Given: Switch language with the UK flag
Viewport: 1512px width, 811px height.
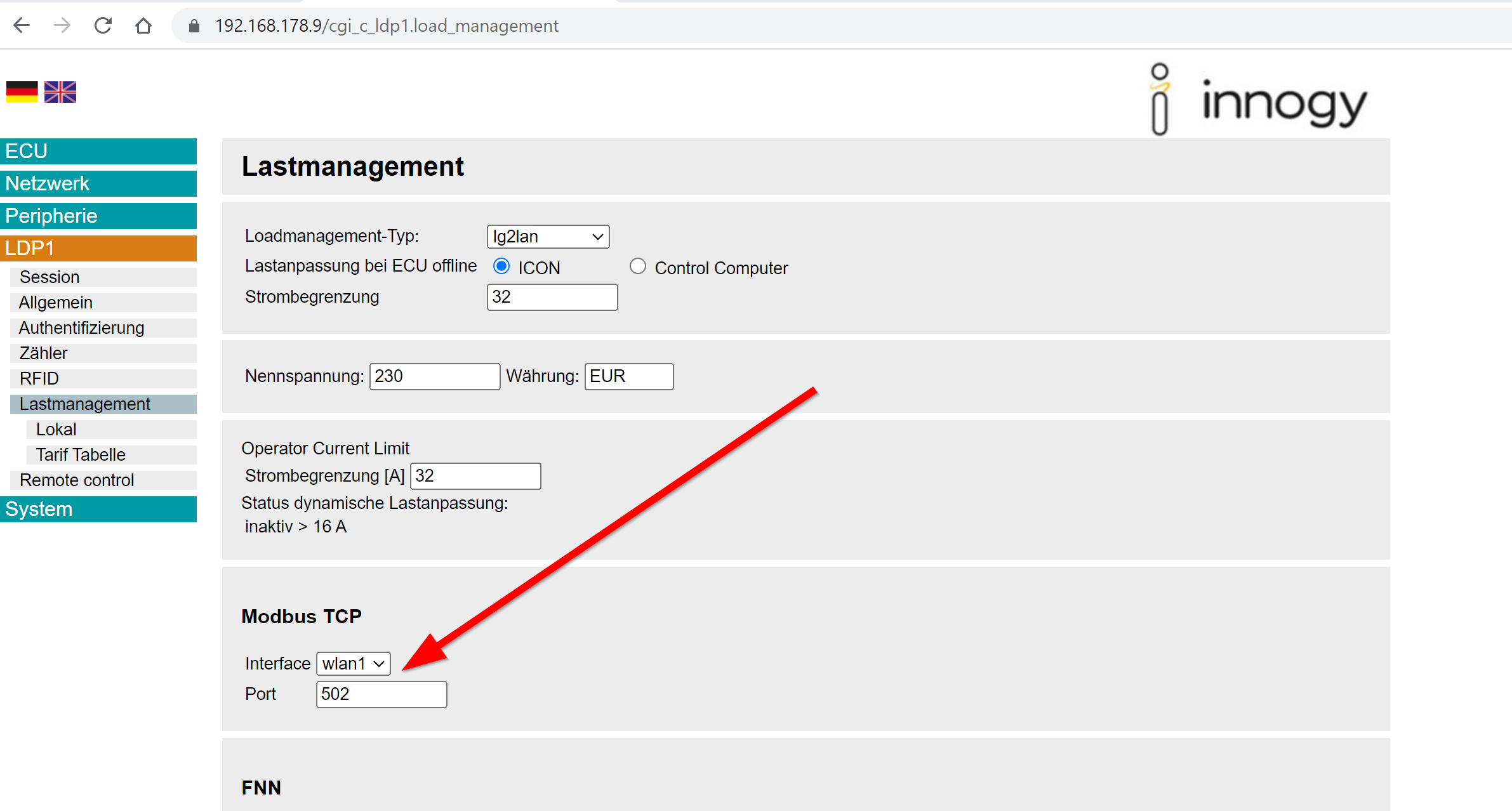Looking at the screenshot, I should click(60, 92).
